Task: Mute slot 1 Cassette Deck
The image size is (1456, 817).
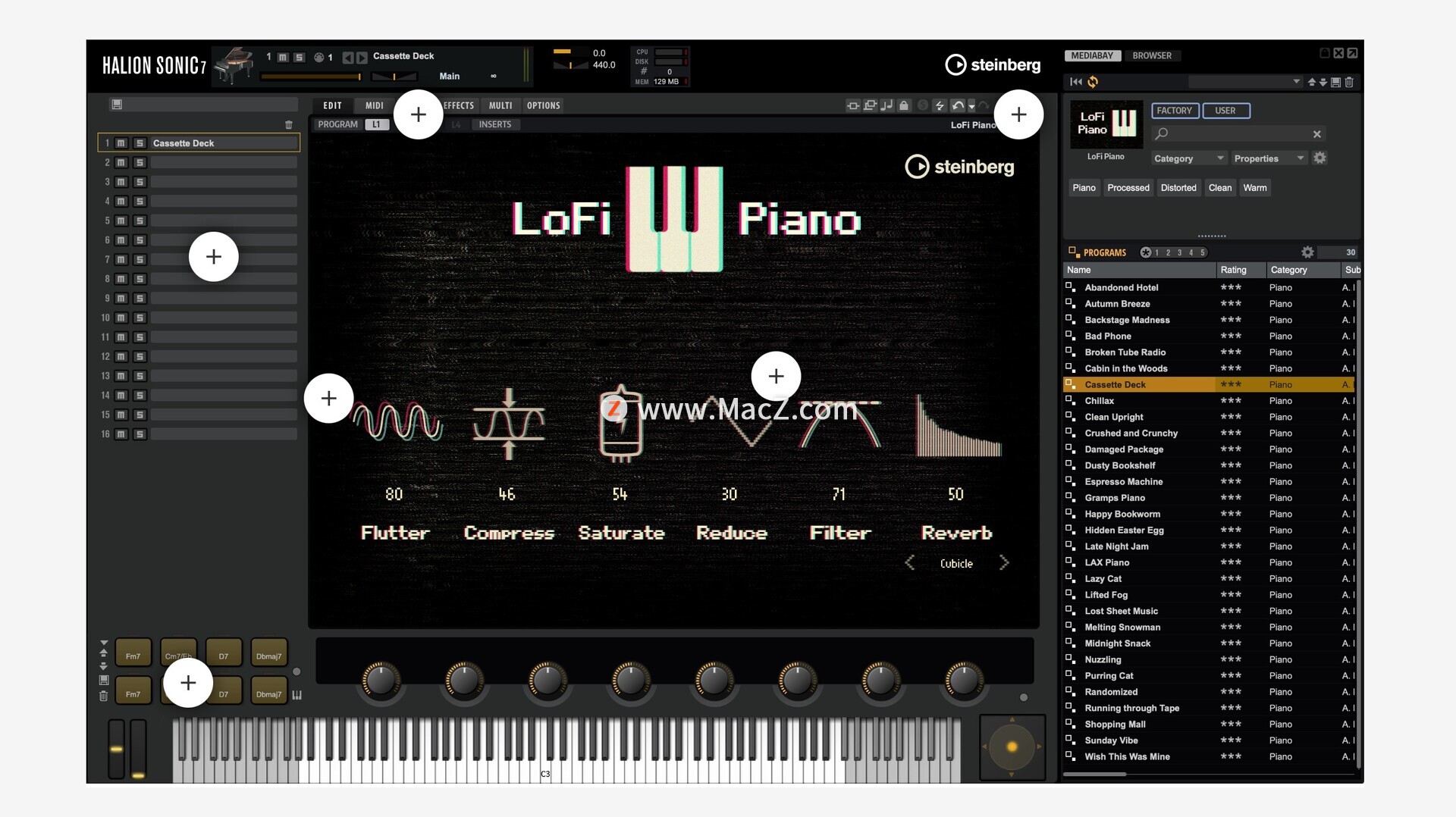Action: click(x=121, y=143)
